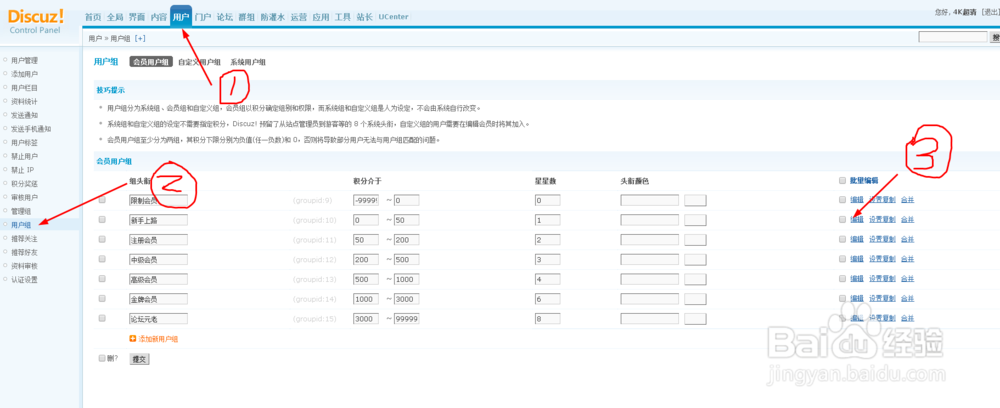Open the color picker swatch for 限制会员
Viewport: 1000px width, 408px height.
695,200
